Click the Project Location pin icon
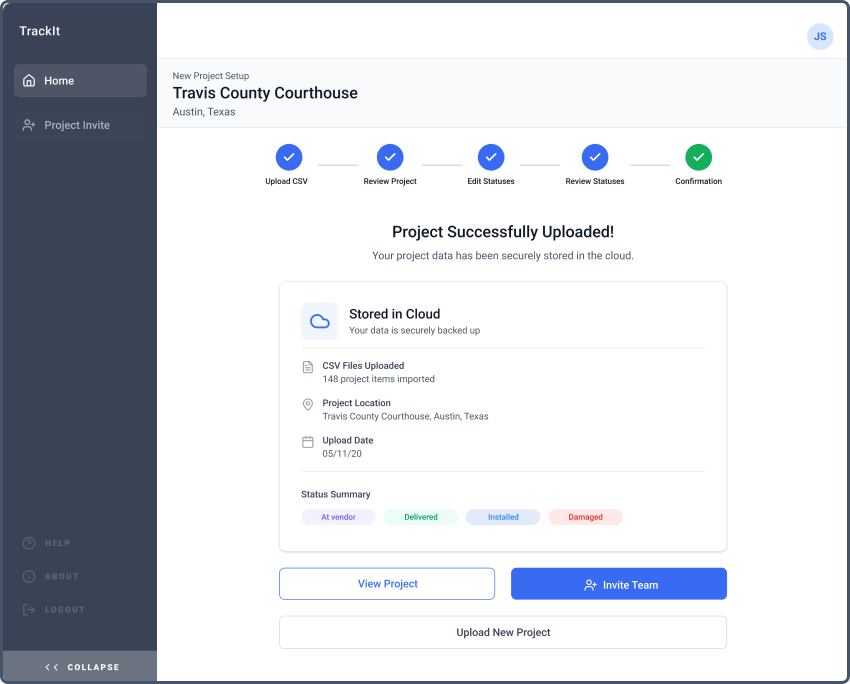 pos(308,404)
